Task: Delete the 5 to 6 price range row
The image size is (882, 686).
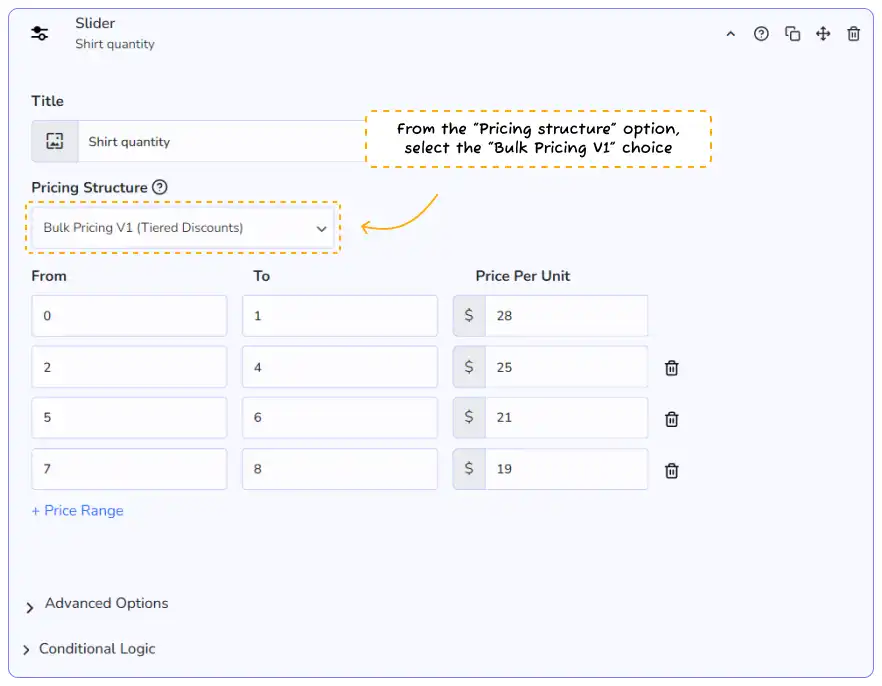Action: (672, 419)
